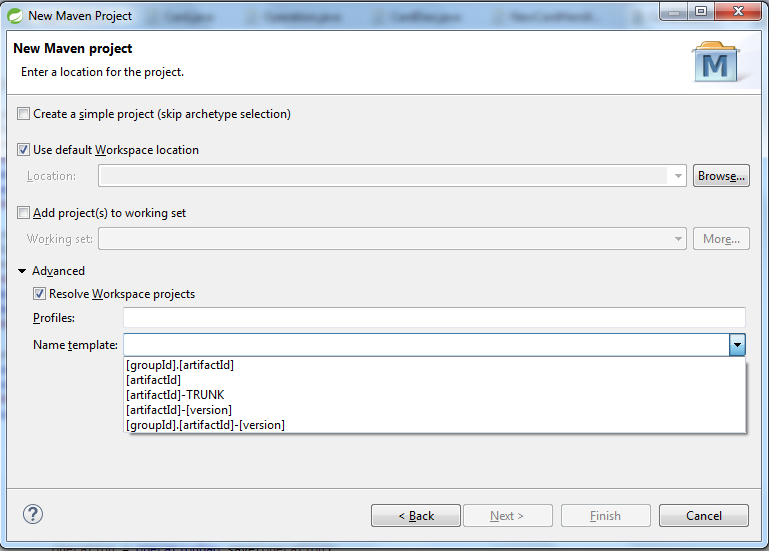Collapse the Advanced section
769x551 pixels.
(22, 271)
